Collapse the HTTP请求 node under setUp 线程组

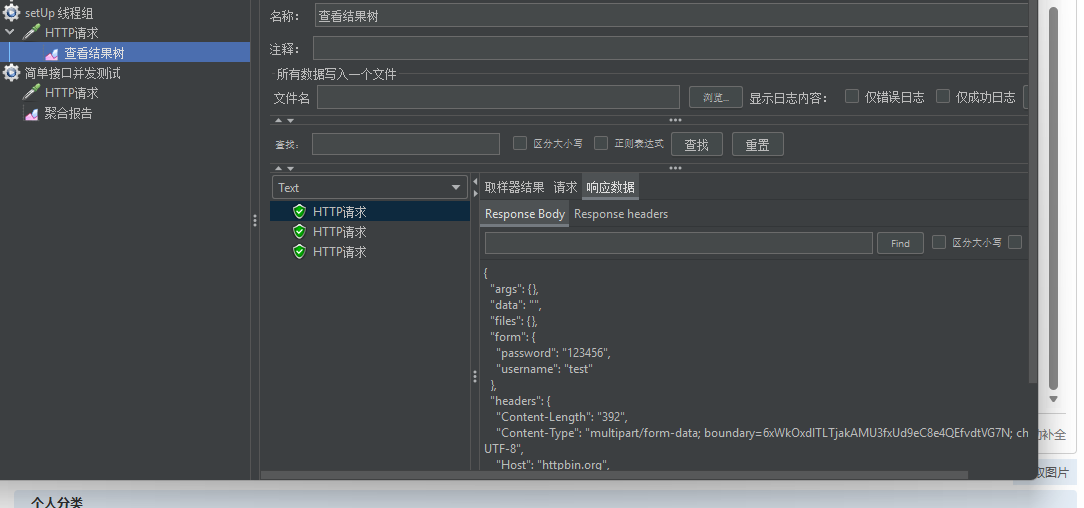(10, 32)
